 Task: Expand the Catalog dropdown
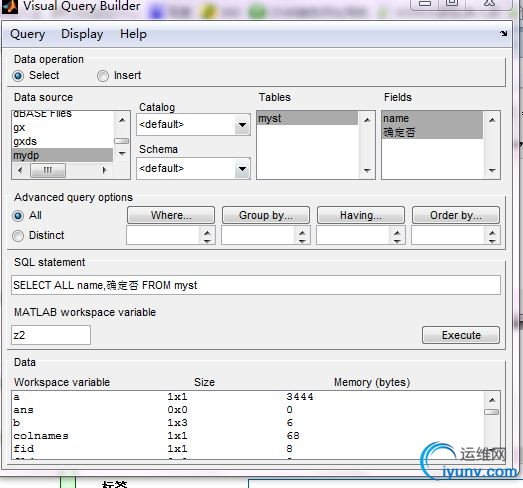[242, 125]
